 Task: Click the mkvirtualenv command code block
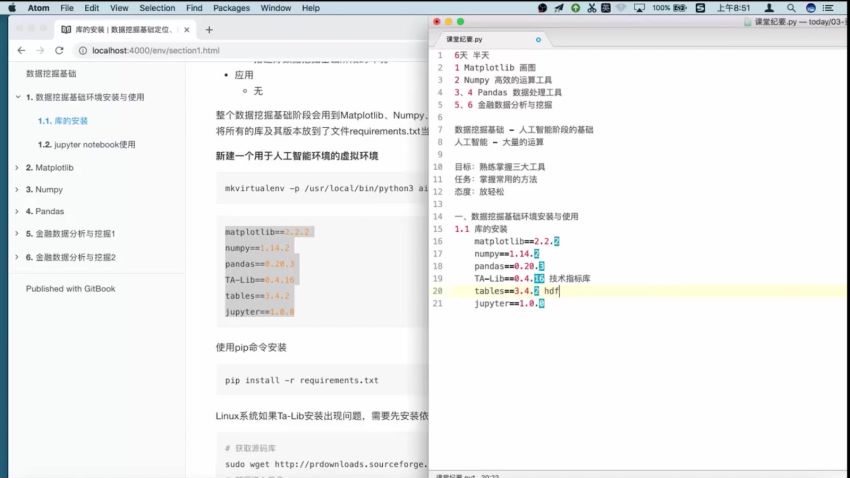[x=322, y=189]
